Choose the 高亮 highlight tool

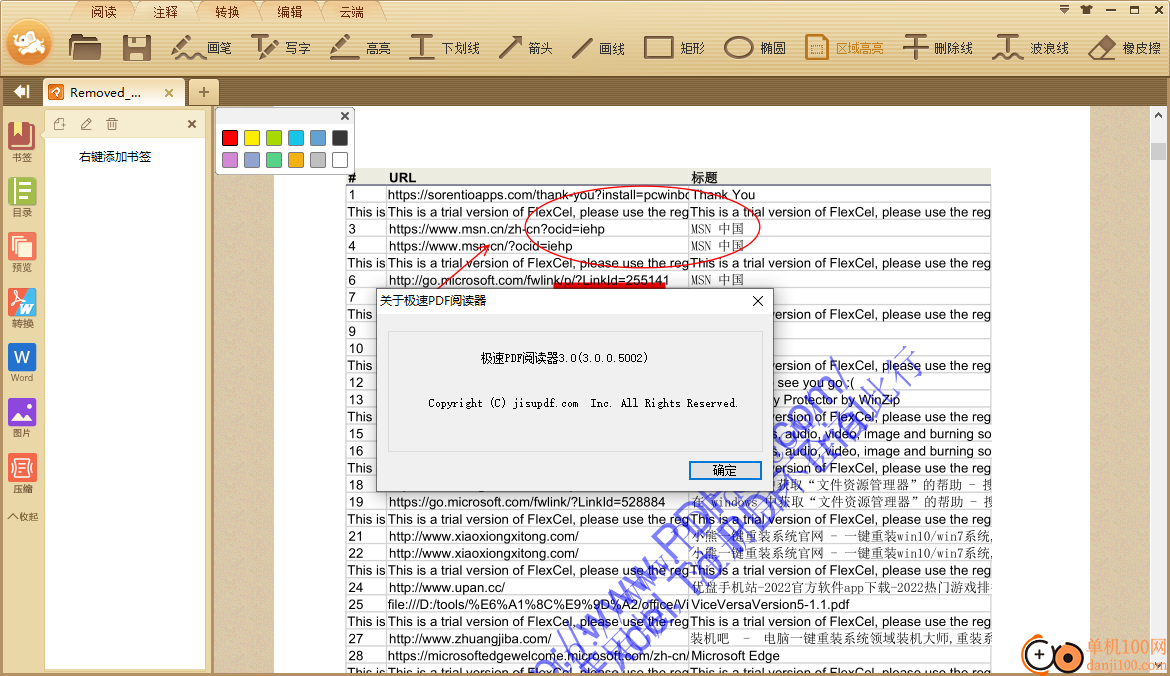(360, 48)
